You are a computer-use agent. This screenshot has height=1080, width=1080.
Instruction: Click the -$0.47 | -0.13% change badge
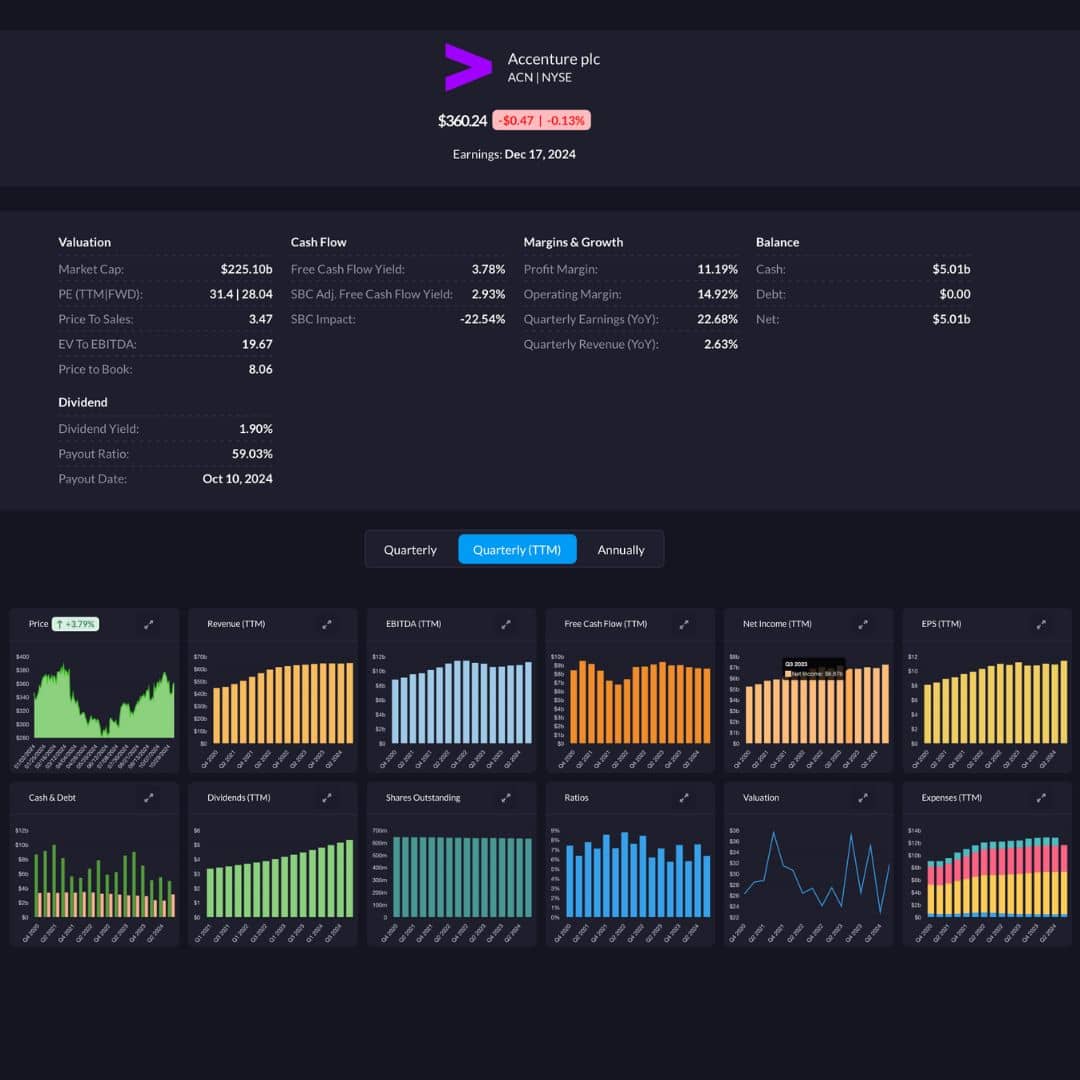541,121
